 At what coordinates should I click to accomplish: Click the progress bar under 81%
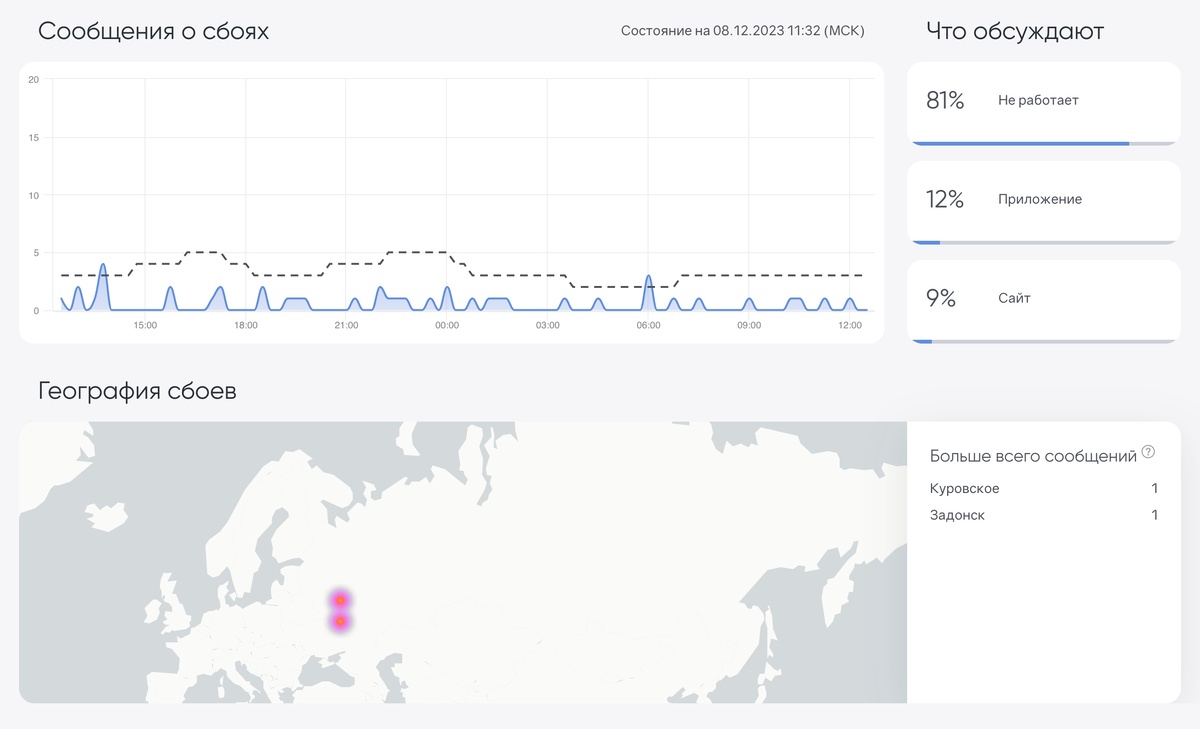tap(1043, 144)
